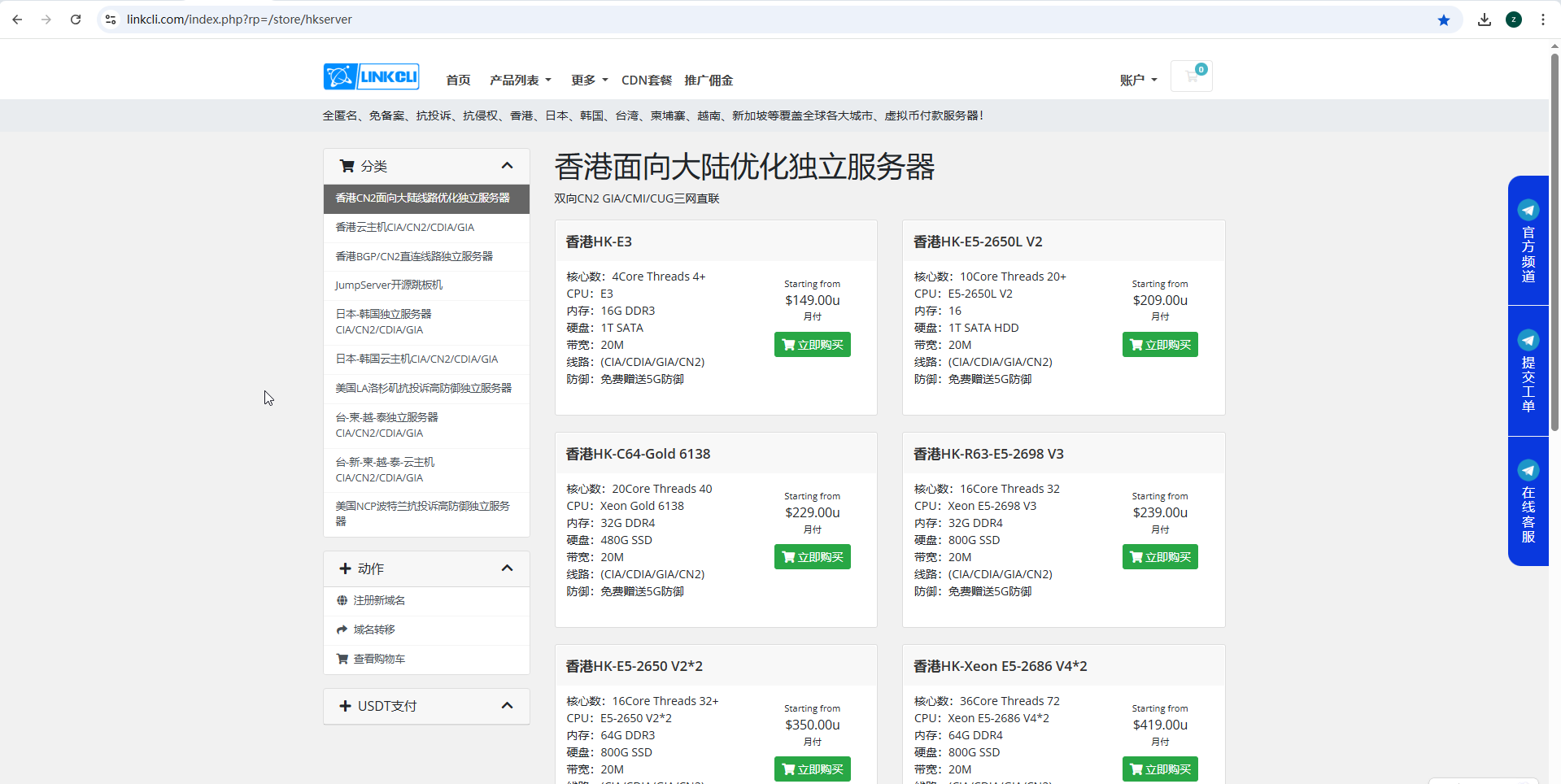Select 香港CN2面向大陆线路优化独立服务器 category
1561x784 pixels.
[426, 198]
